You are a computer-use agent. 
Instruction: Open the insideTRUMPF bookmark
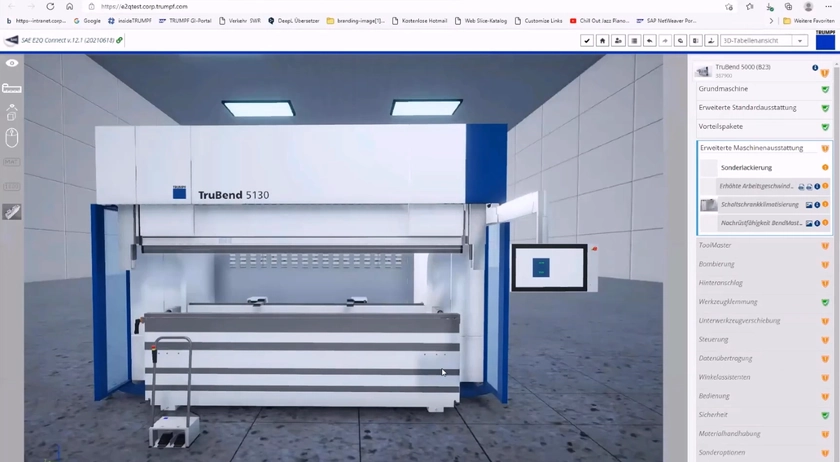(x=130, y=21)
